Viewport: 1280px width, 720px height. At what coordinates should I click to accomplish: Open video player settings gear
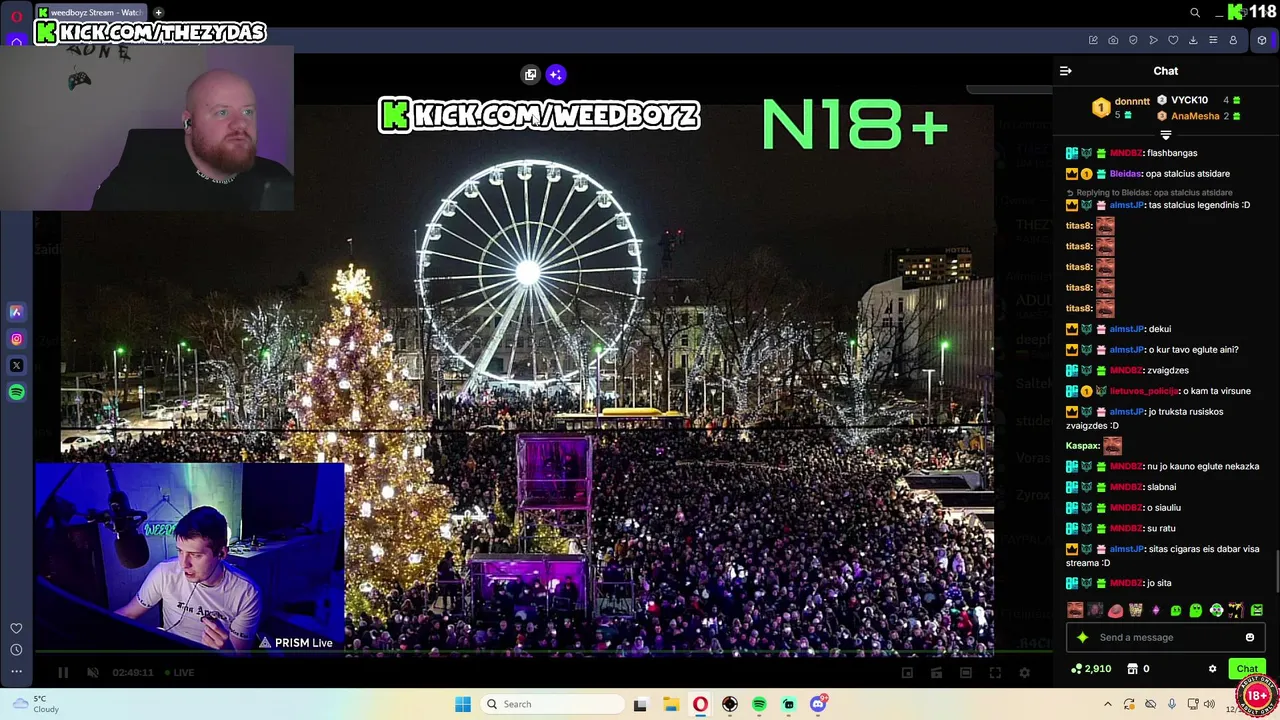point(1024,673)
